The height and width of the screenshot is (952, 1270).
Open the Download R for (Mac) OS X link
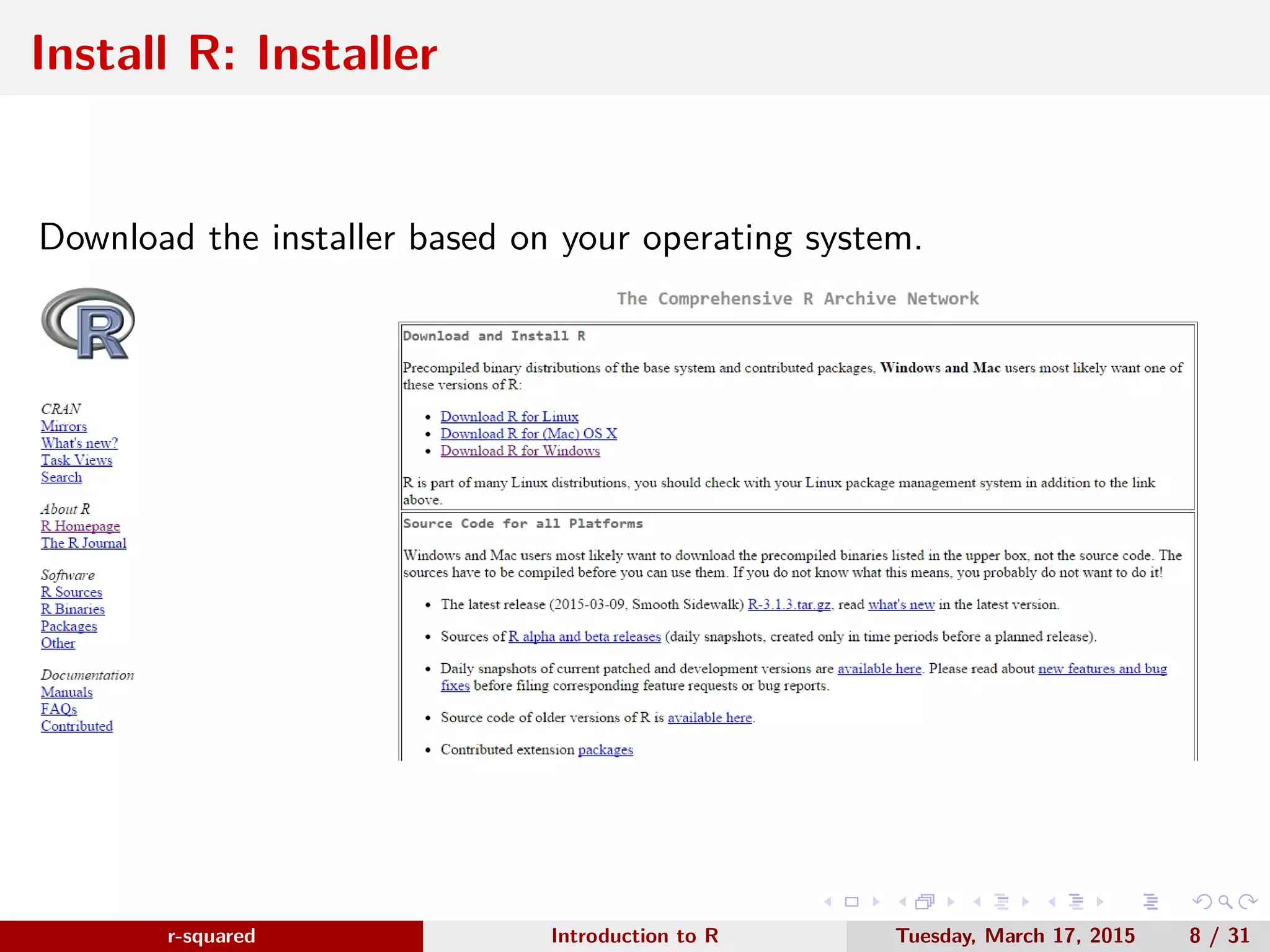click(528, 434)
